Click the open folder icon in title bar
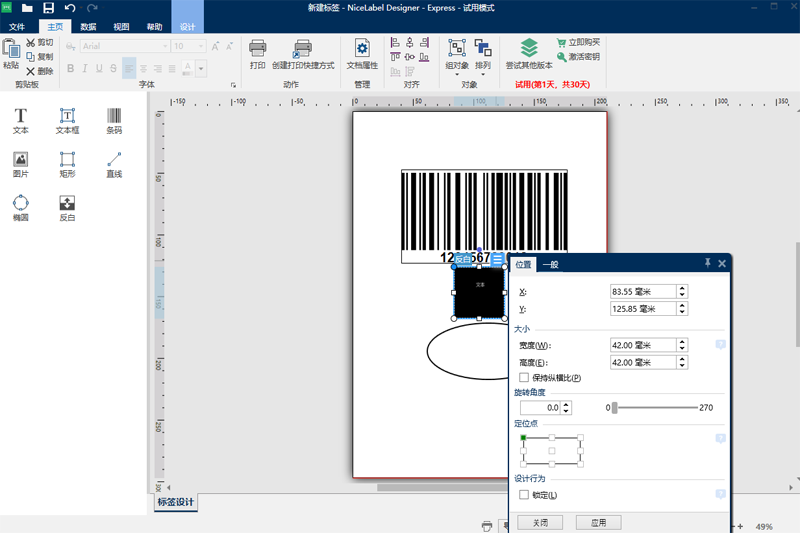Screen dimensions: 800x533 coord(27,8)
